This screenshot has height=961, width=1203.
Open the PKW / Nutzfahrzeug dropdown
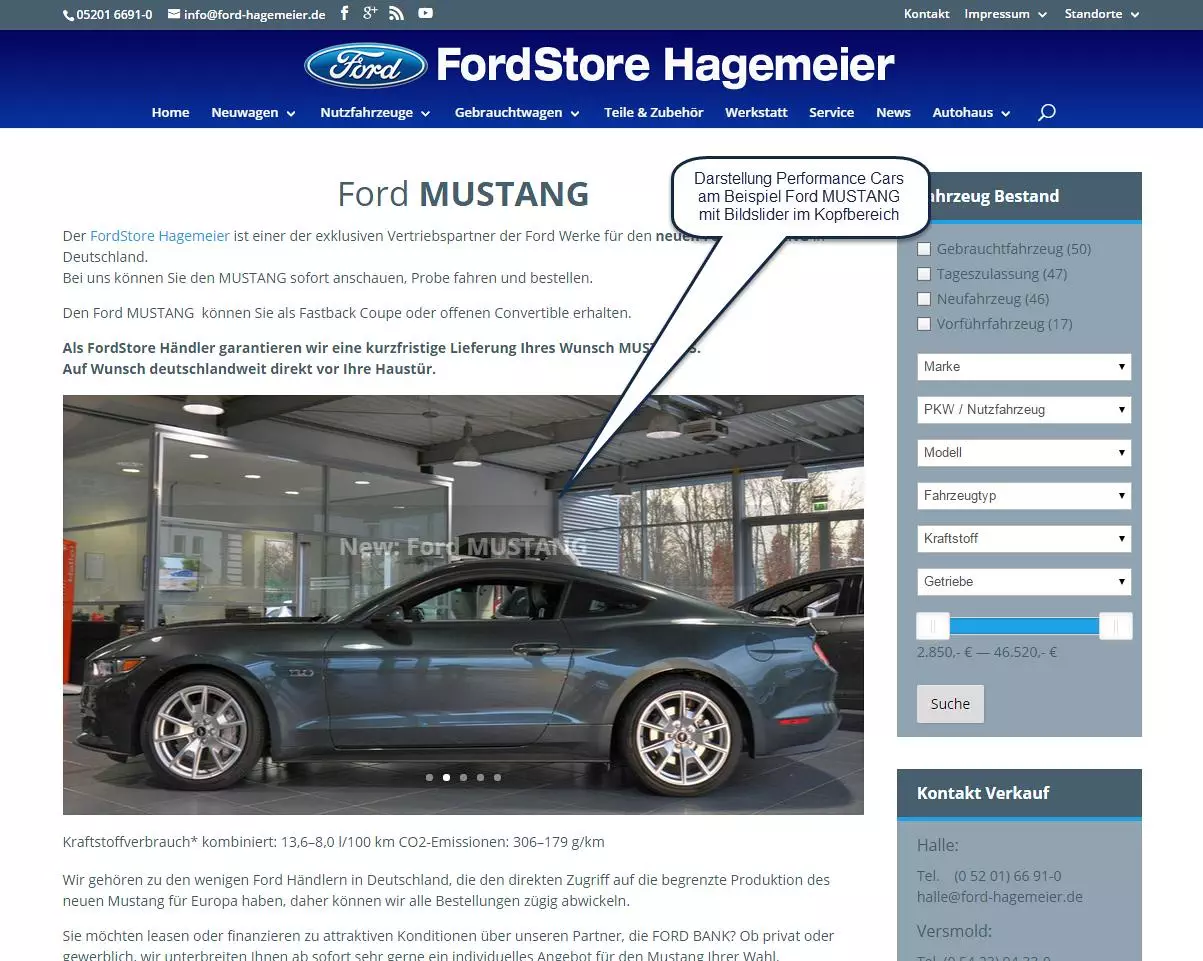pos(1024,410)
